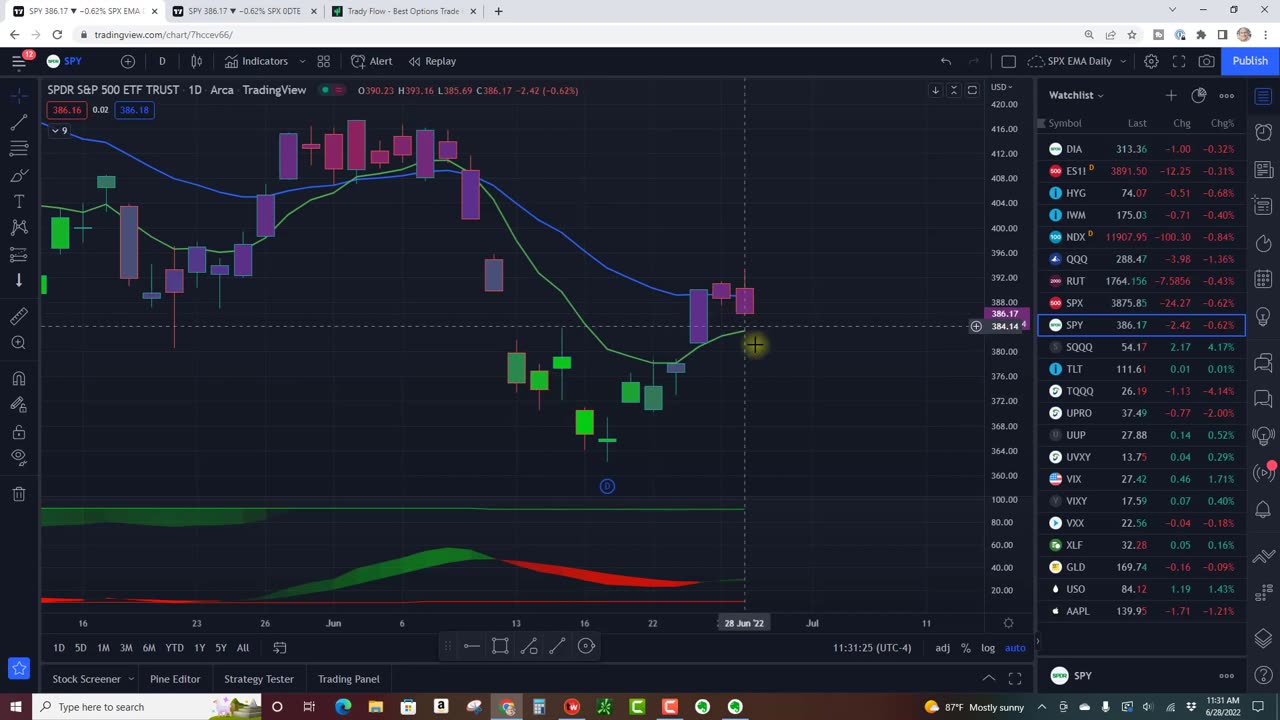Select the trend line drawing tool
The height and width of the screenshot is (720, 1280).
[x=19, y=123]
